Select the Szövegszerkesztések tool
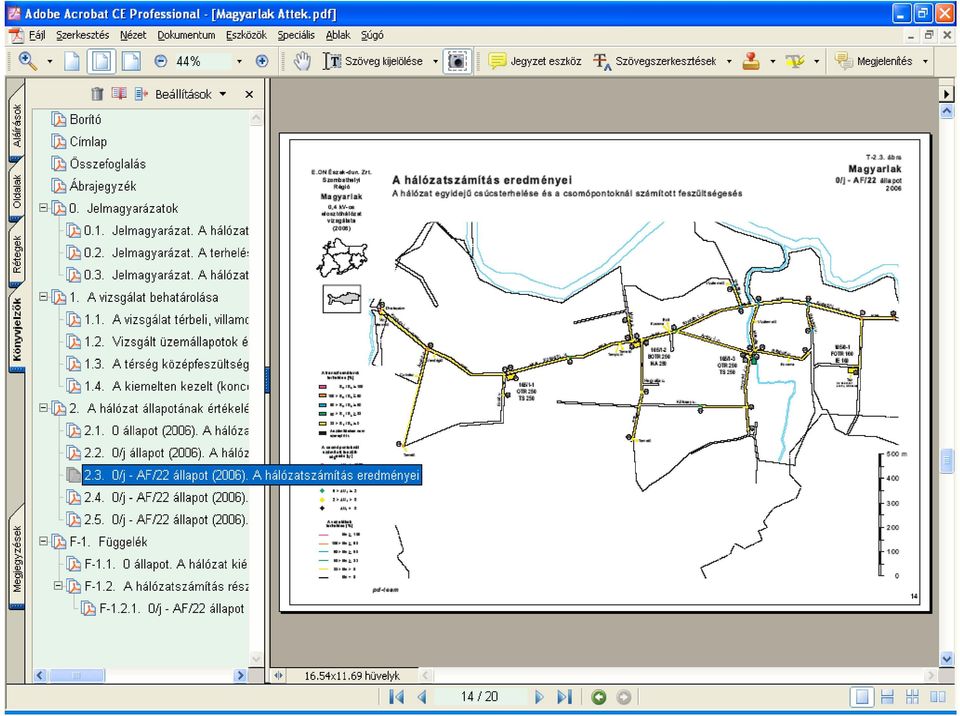The image size is (960, 716). pyautogui.click(x=655, y=61)
